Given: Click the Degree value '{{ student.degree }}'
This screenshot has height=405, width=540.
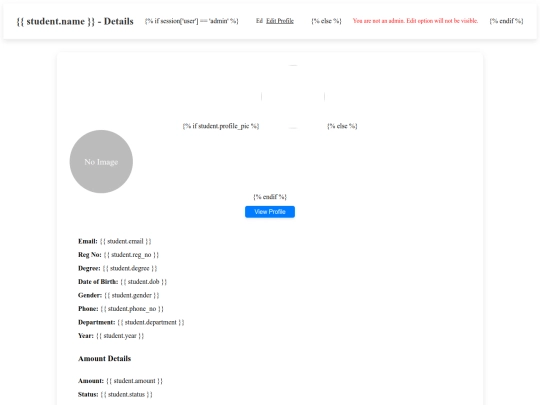Looking at the screenshot, I should (130, 268).
